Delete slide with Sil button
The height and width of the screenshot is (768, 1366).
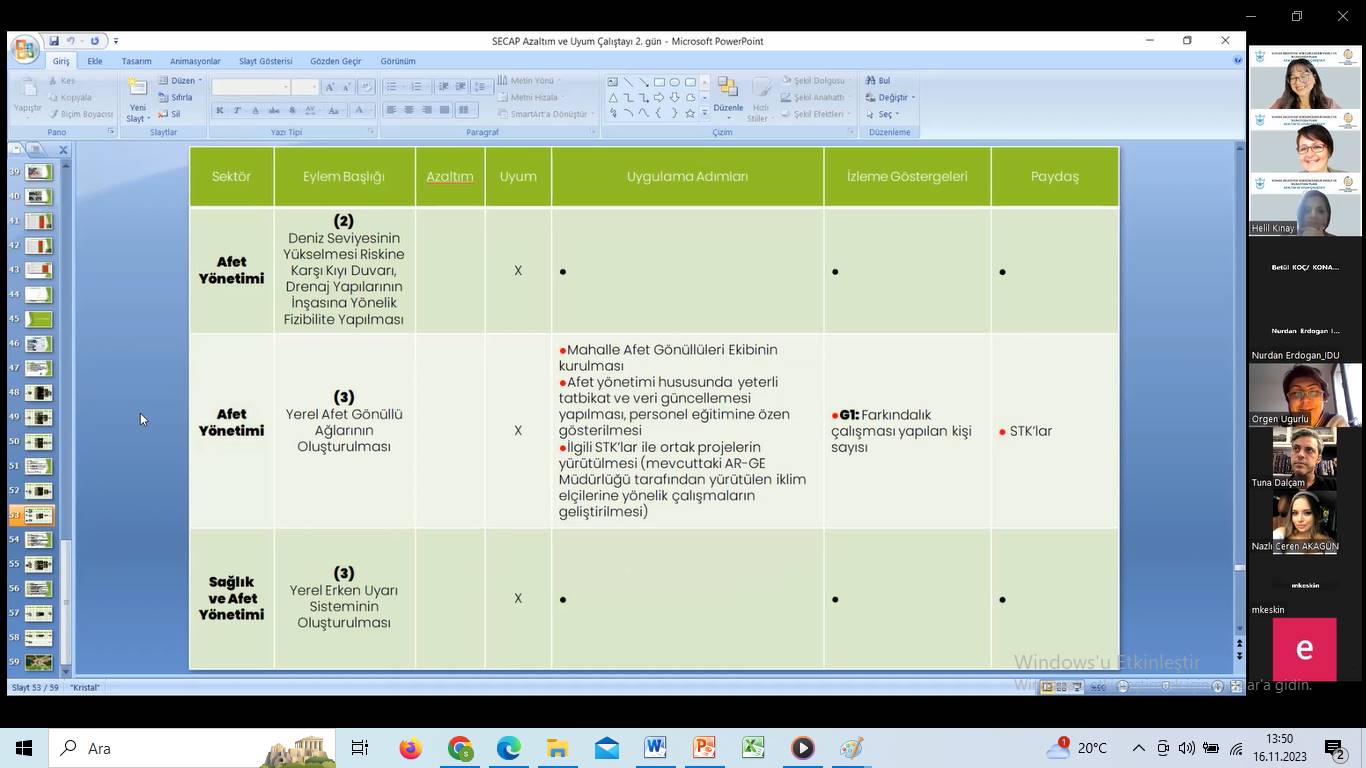pyautogui.click(x=170, y=114)
